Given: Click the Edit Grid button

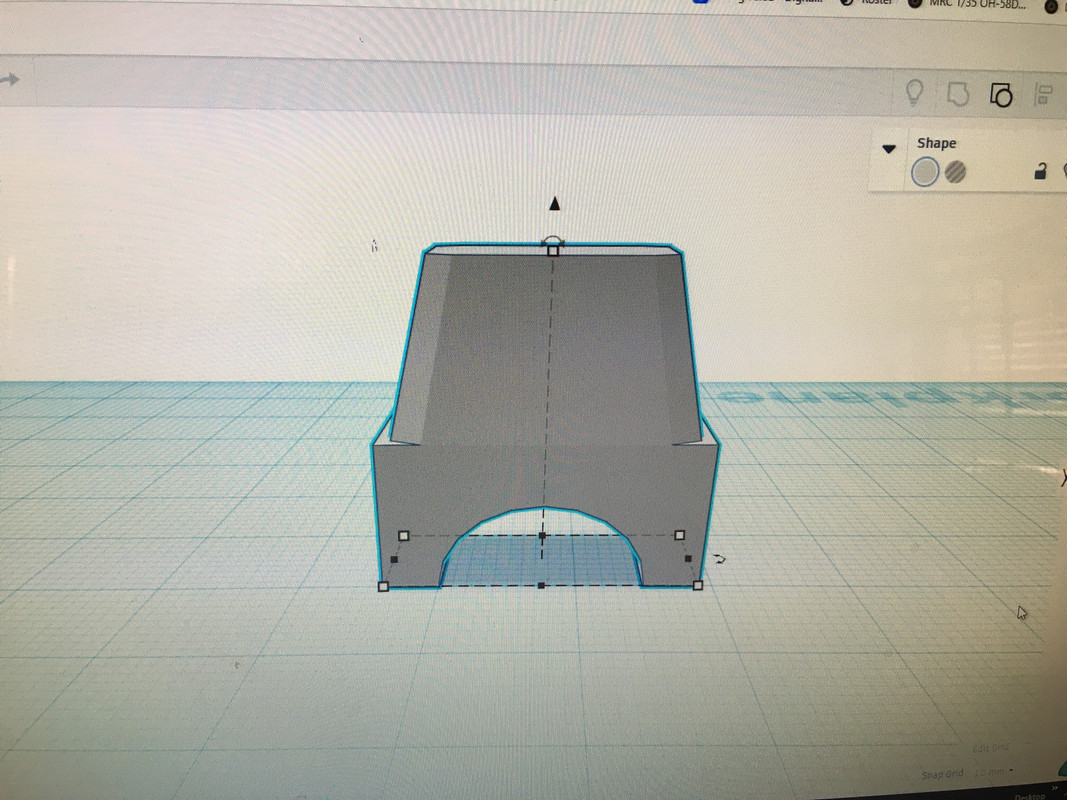Looking at the screenshot, I should coord(991,748).
